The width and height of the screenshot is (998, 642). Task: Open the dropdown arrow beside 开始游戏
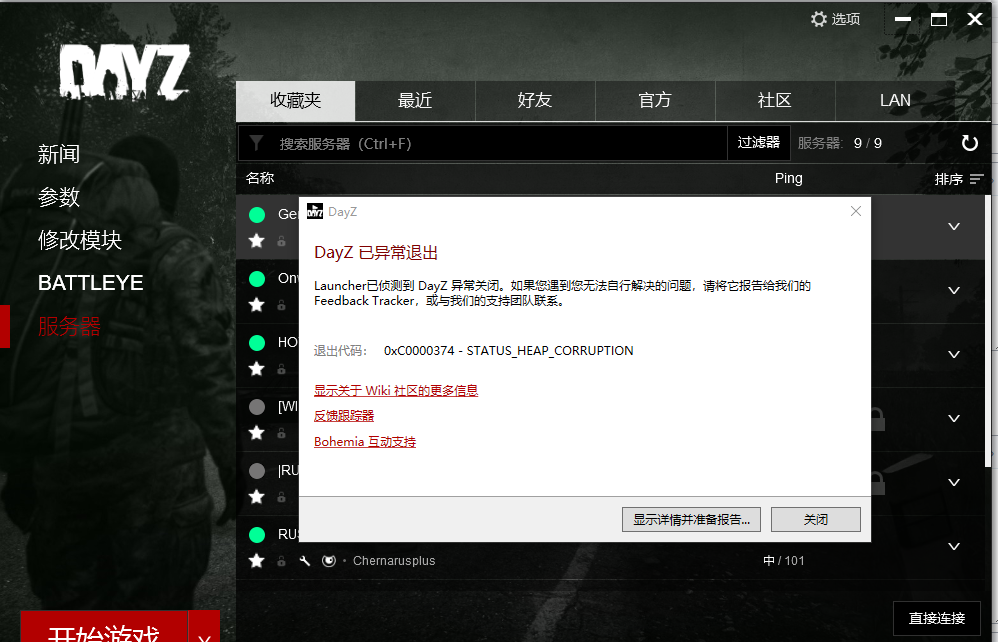204,627
